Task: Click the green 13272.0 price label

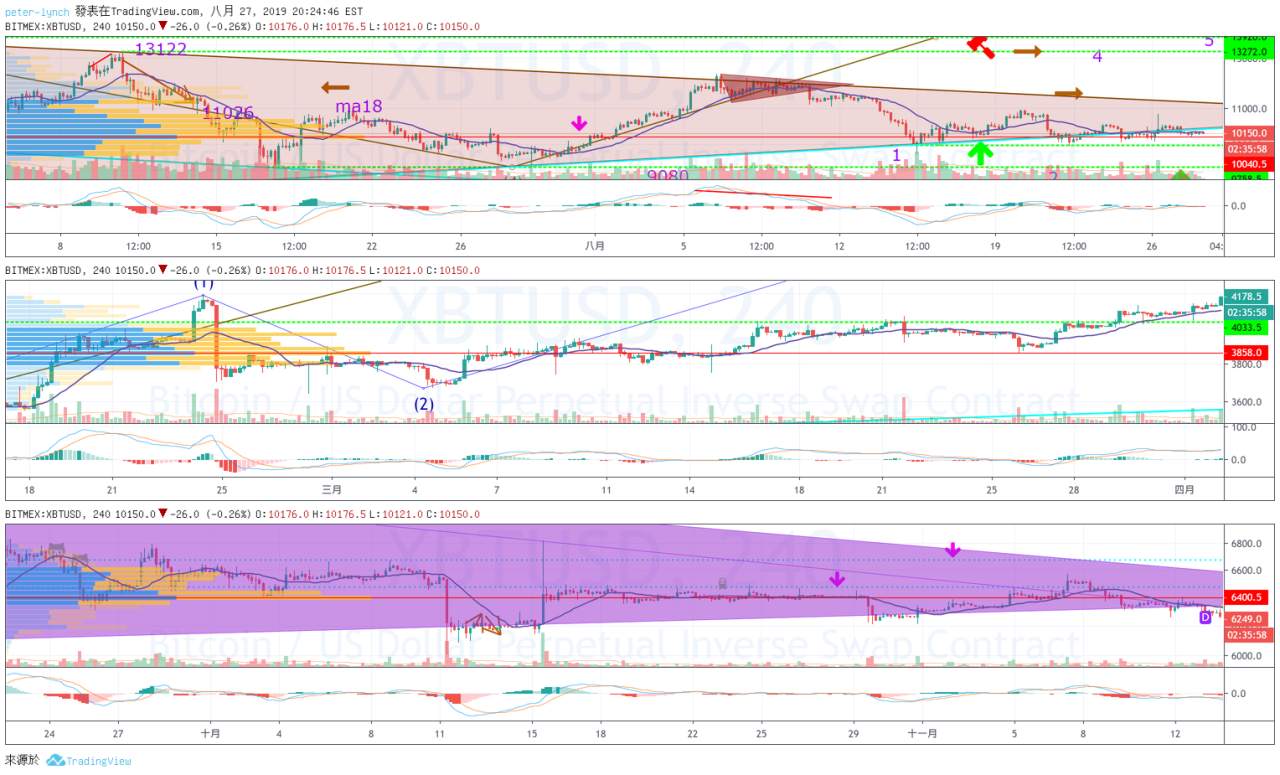Action: pyautogui.click(x=1251, y=51)
